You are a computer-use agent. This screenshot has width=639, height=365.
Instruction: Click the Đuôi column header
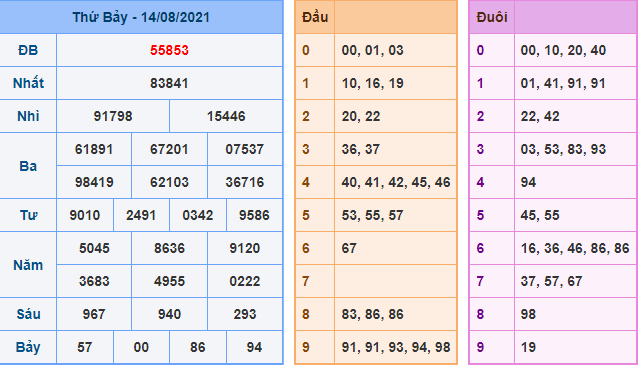[x=492, y=18]
